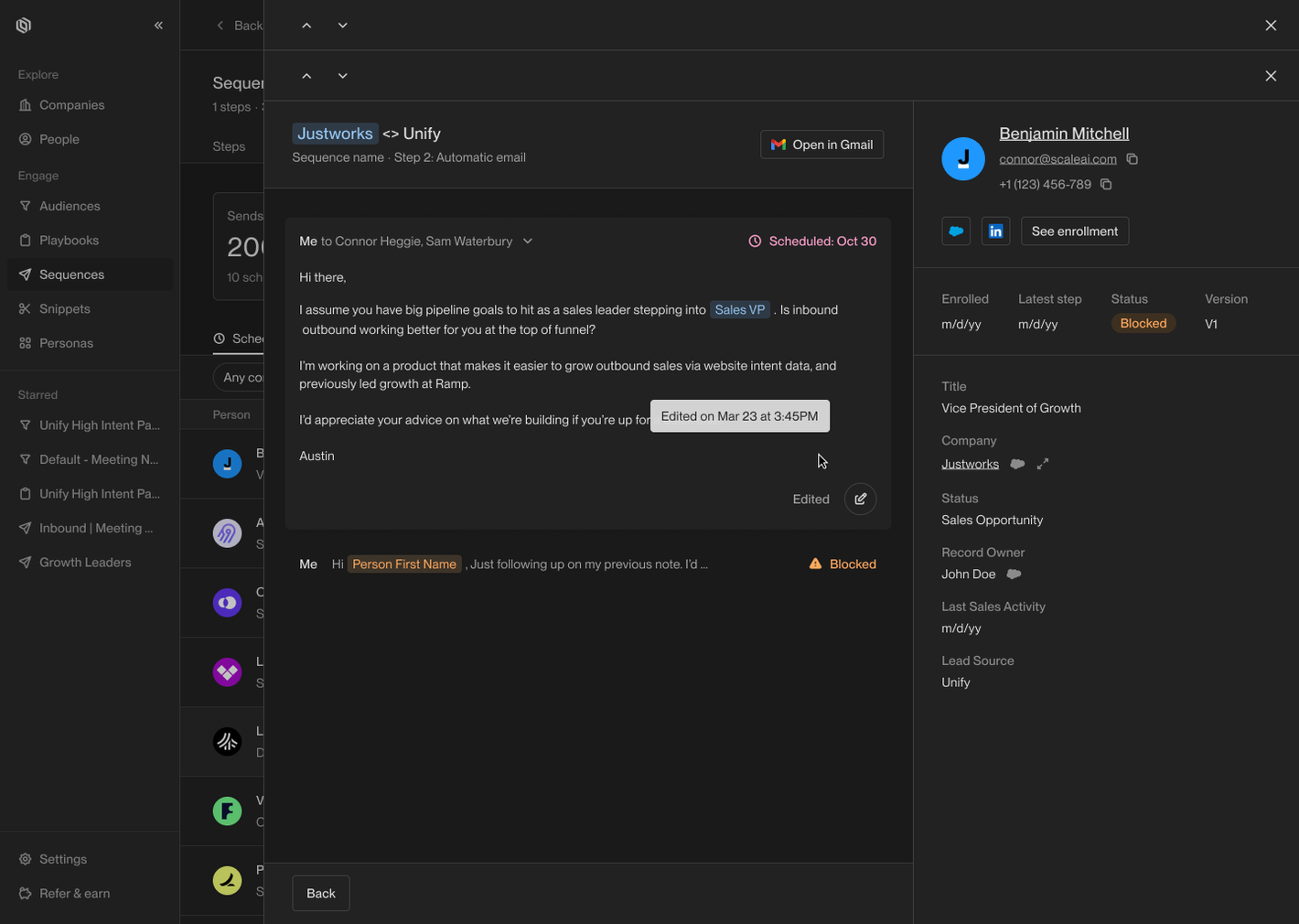Open the Benjamin Mitchell profile link
Screen dimensions: 1299x924
click(x=1064, y=134)
